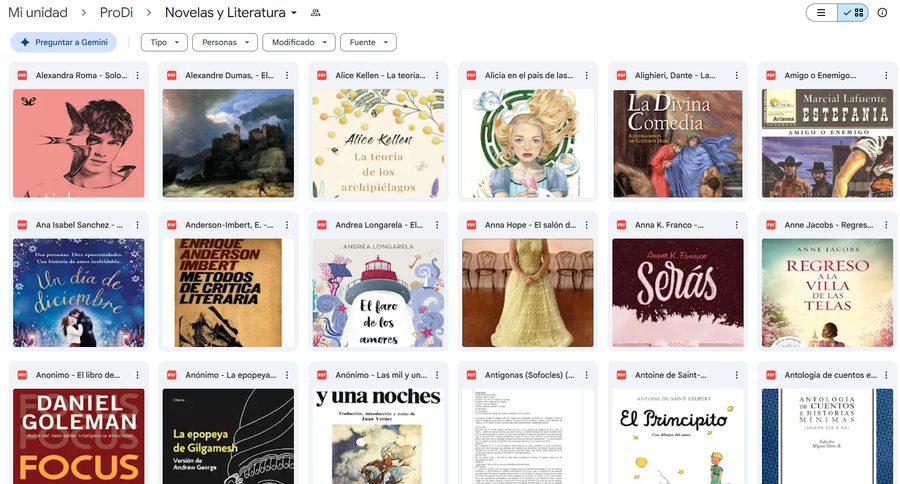Image resolution: width=900 pixels, height=484 pixels.
Task: Open more options for Anónimo La epopeya file
Action: [x=287, y=375]
